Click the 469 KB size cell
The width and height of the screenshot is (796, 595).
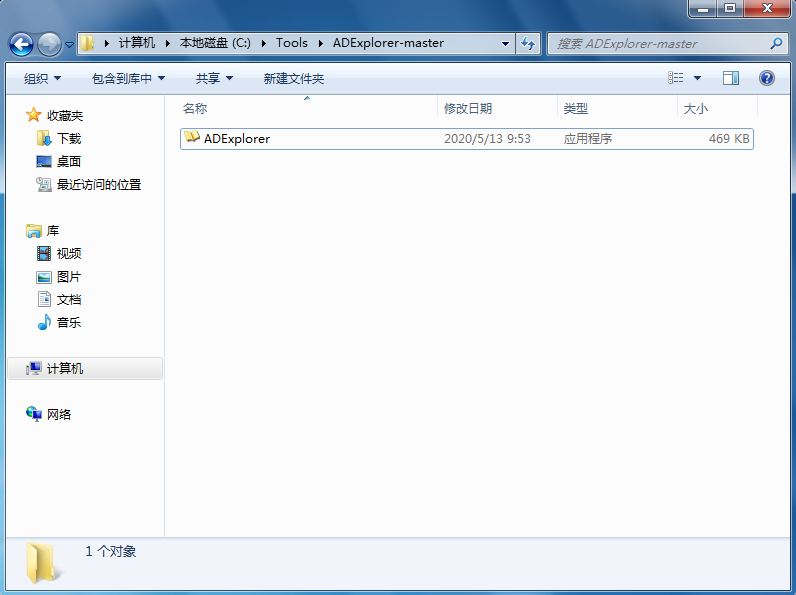click(729, 139)
